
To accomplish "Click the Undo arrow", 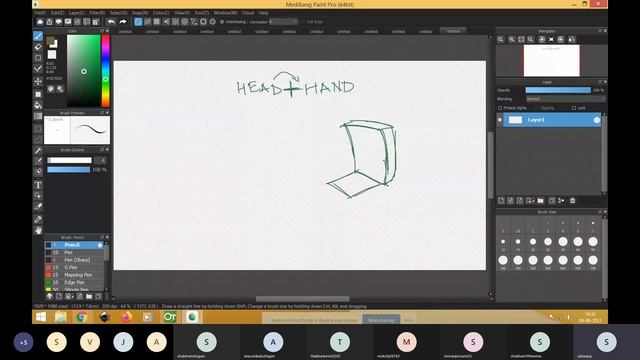I will (x=111, y=22).
